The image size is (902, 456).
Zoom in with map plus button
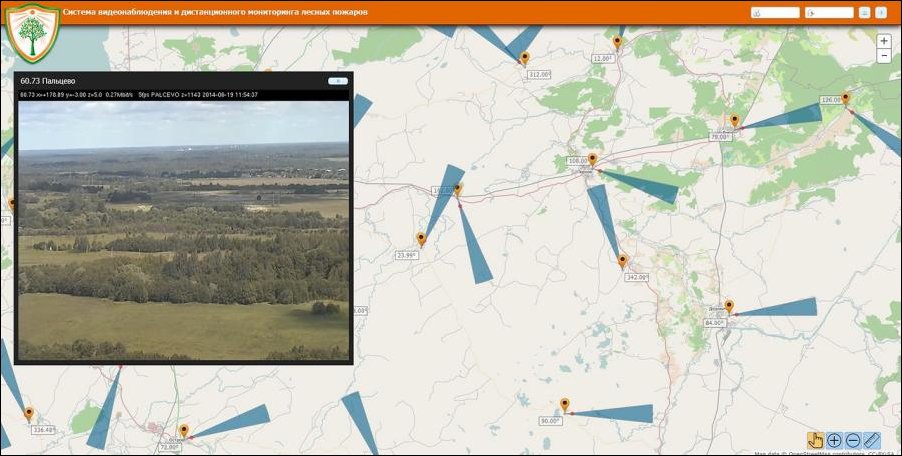[x=884, y=41]
